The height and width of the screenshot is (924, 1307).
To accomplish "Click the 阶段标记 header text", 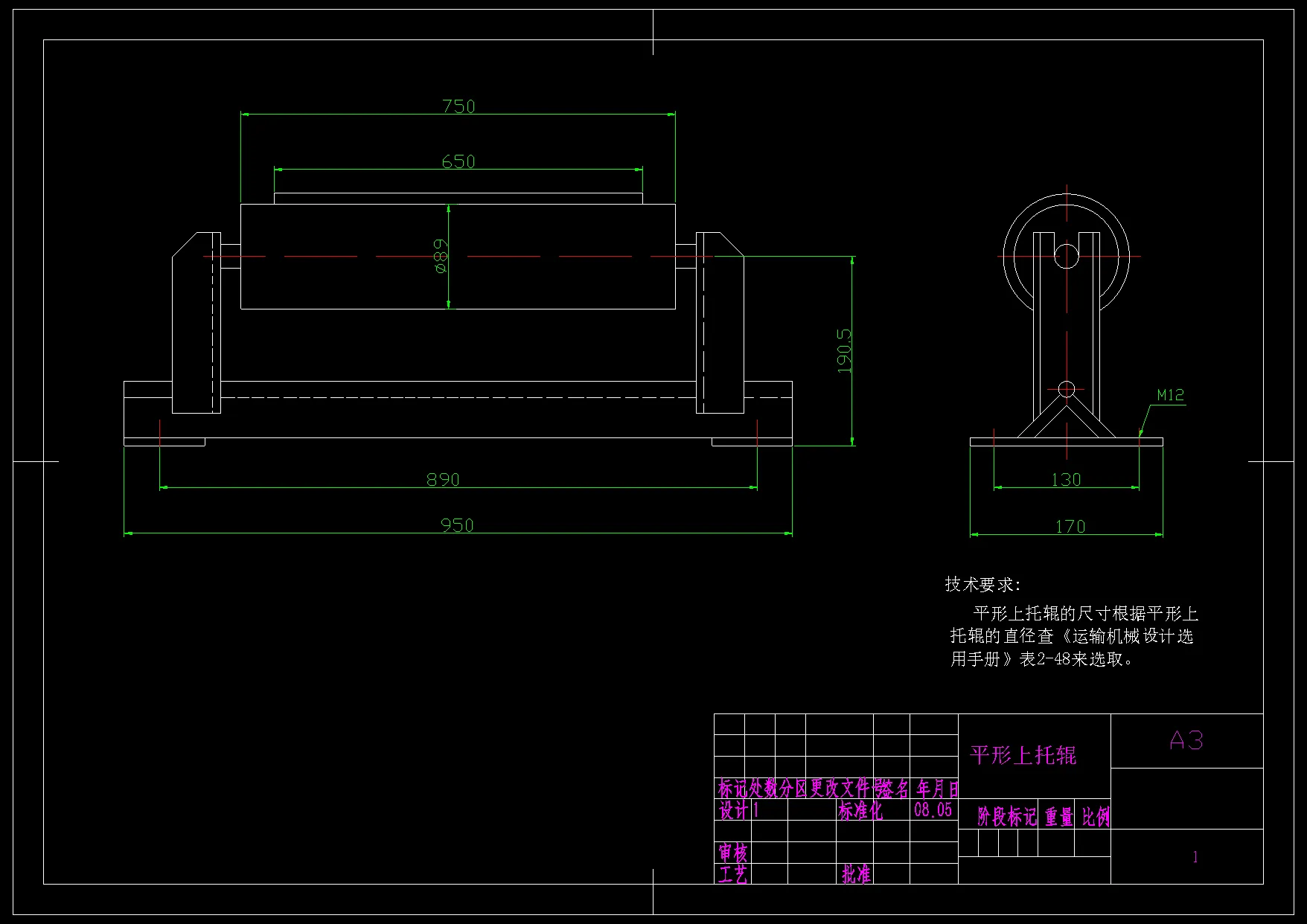I will coord(1006,817).
